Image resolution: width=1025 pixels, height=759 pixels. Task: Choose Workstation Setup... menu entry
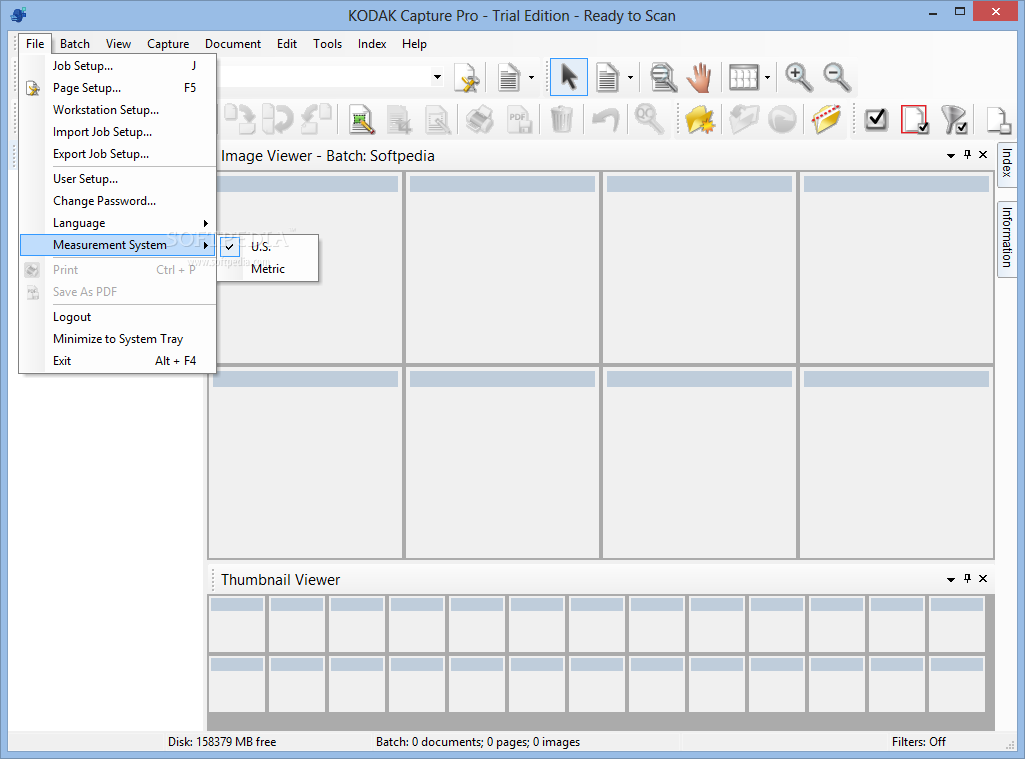pos(118,110)
